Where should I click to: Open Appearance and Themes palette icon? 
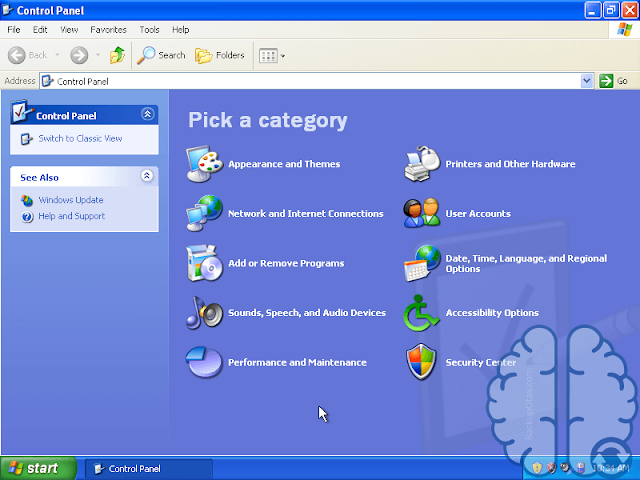(x=204, y=164)
